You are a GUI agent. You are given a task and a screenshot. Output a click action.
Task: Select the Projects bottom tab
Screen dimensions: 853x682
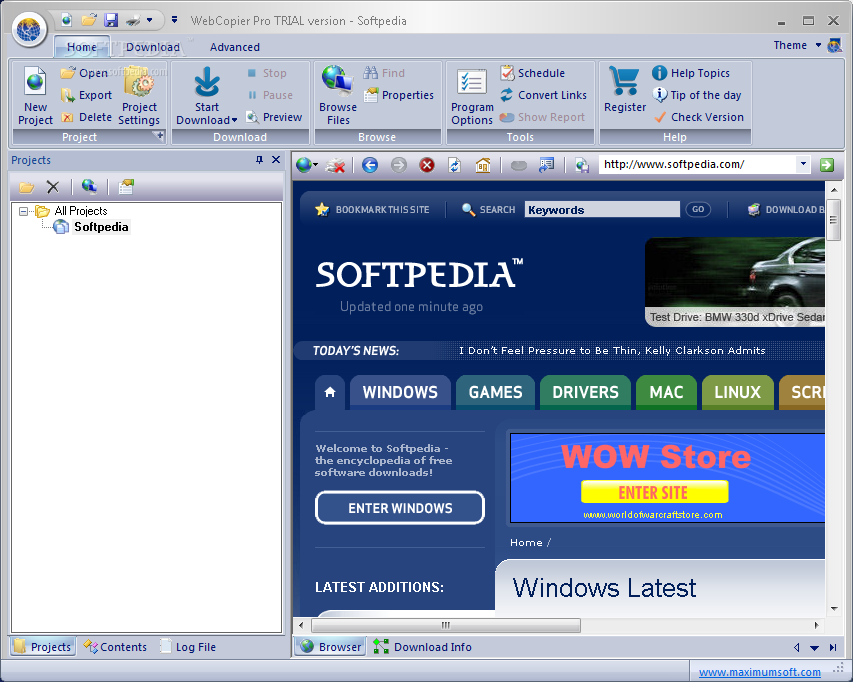click(43, 647)
